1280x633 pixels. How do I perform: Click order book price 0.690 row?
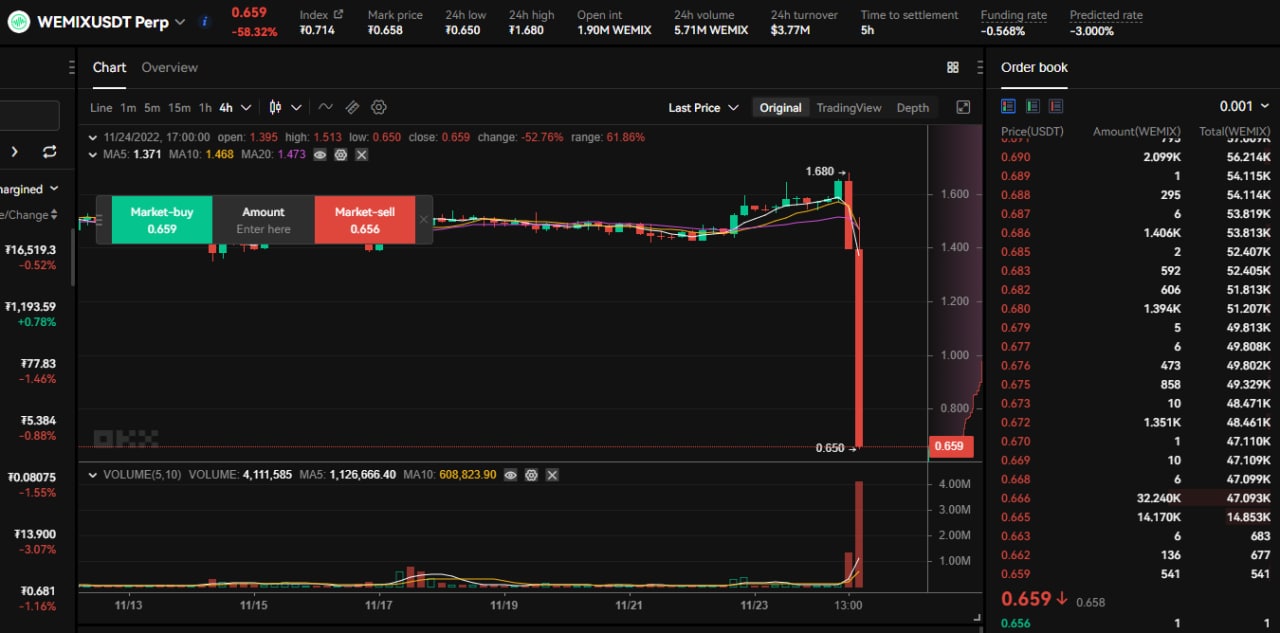(x=1135, y=157)
